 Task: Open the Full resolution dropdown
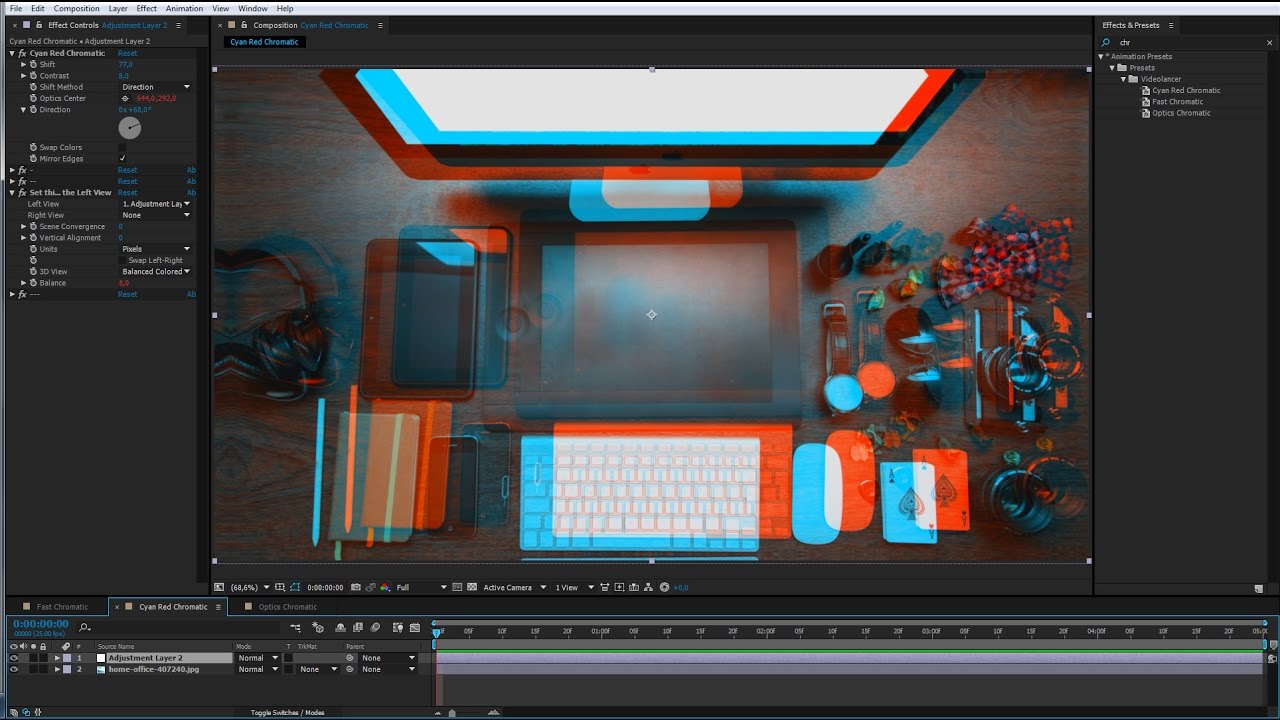(x=422, y=587)
